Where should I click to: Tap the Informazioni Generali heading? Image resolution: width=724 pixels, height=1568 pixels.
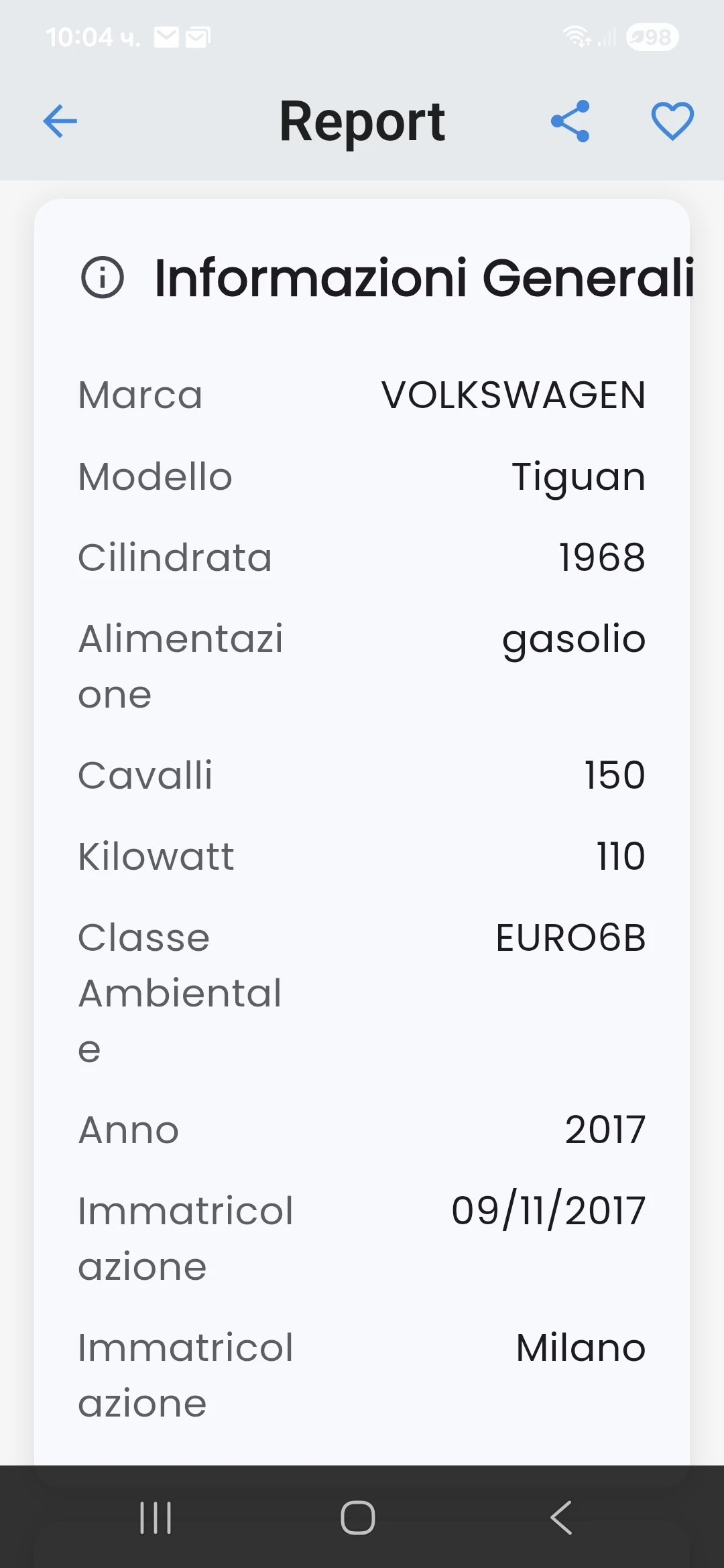(424, 277)
